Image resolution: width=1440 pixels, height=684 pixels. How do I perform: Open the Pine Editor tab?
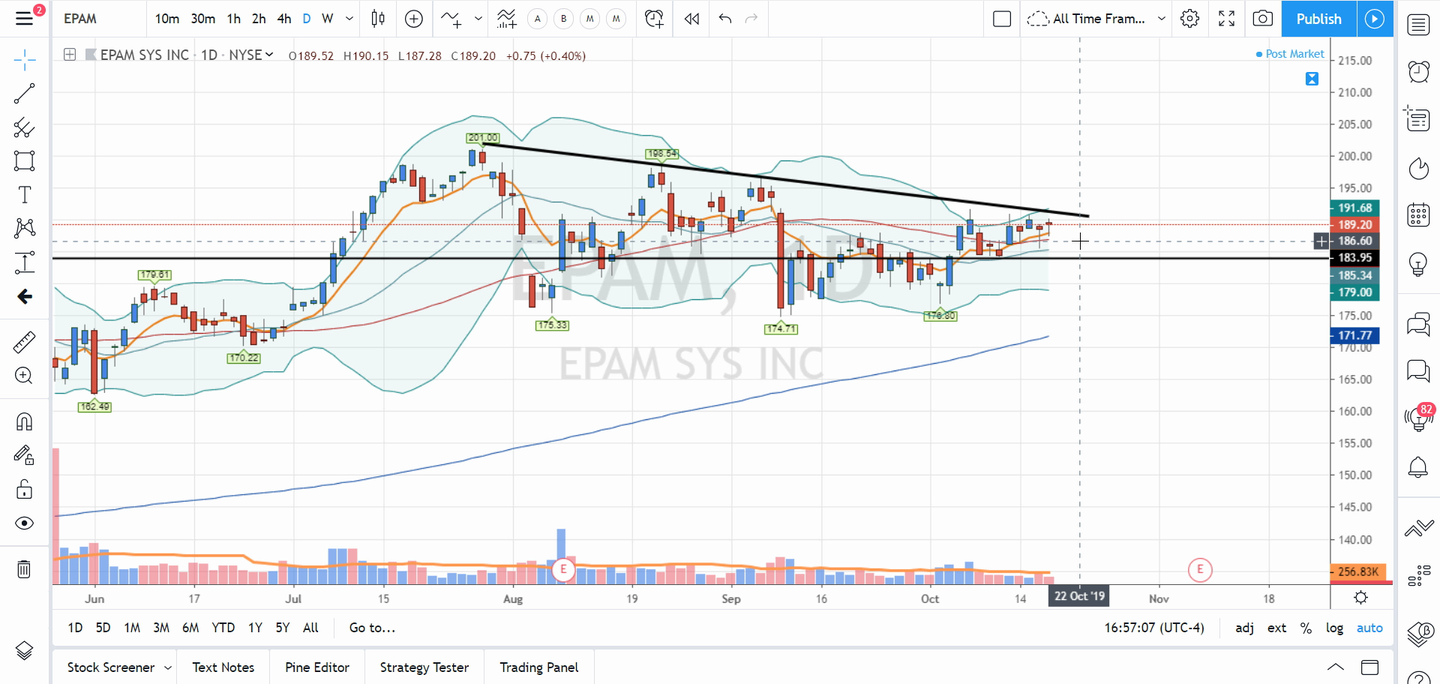(317, 667)
